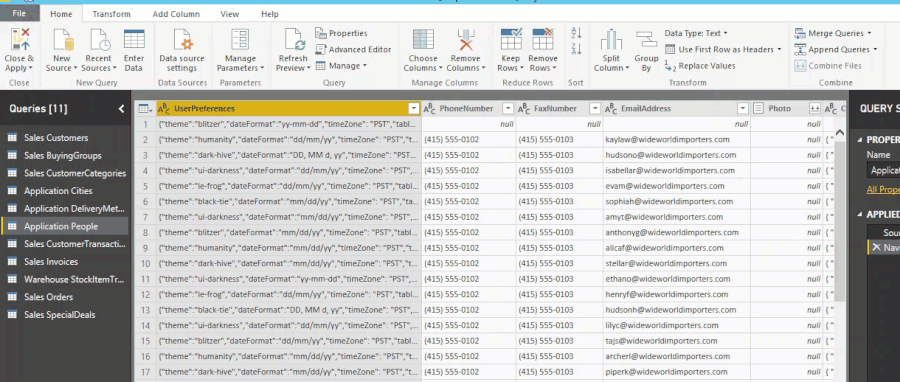900x382 pixels.
Task: Select the Warehouse StockItemTr... query
Action: [x=65, y=279]
